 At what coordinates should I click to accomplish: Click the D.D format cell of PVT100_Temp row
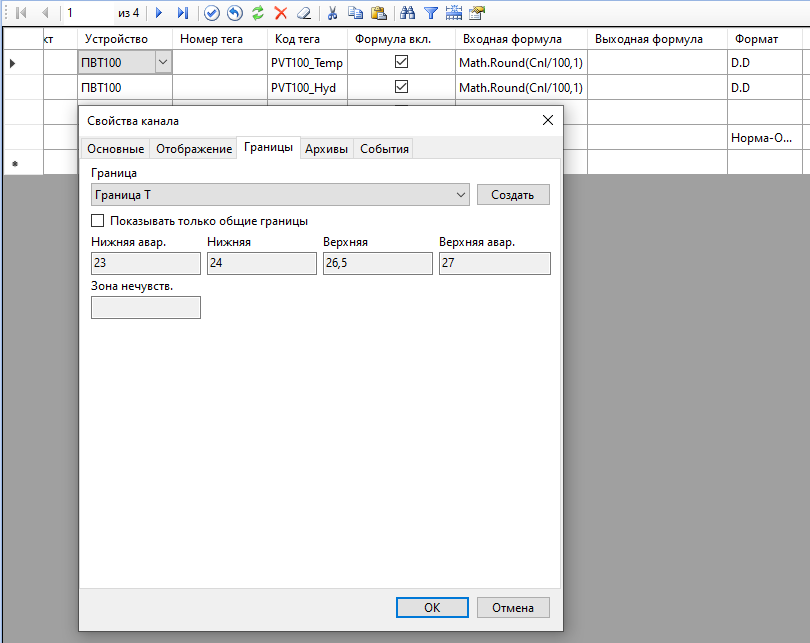pos(765,62)
